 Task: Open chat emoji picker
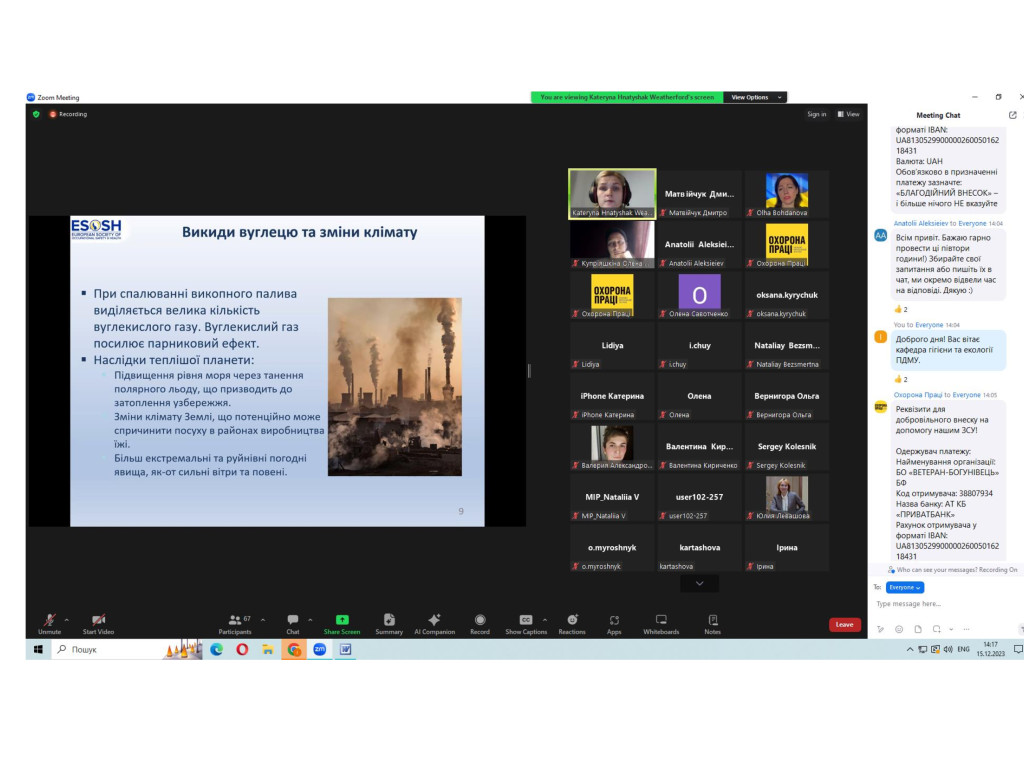click(899, 629)
